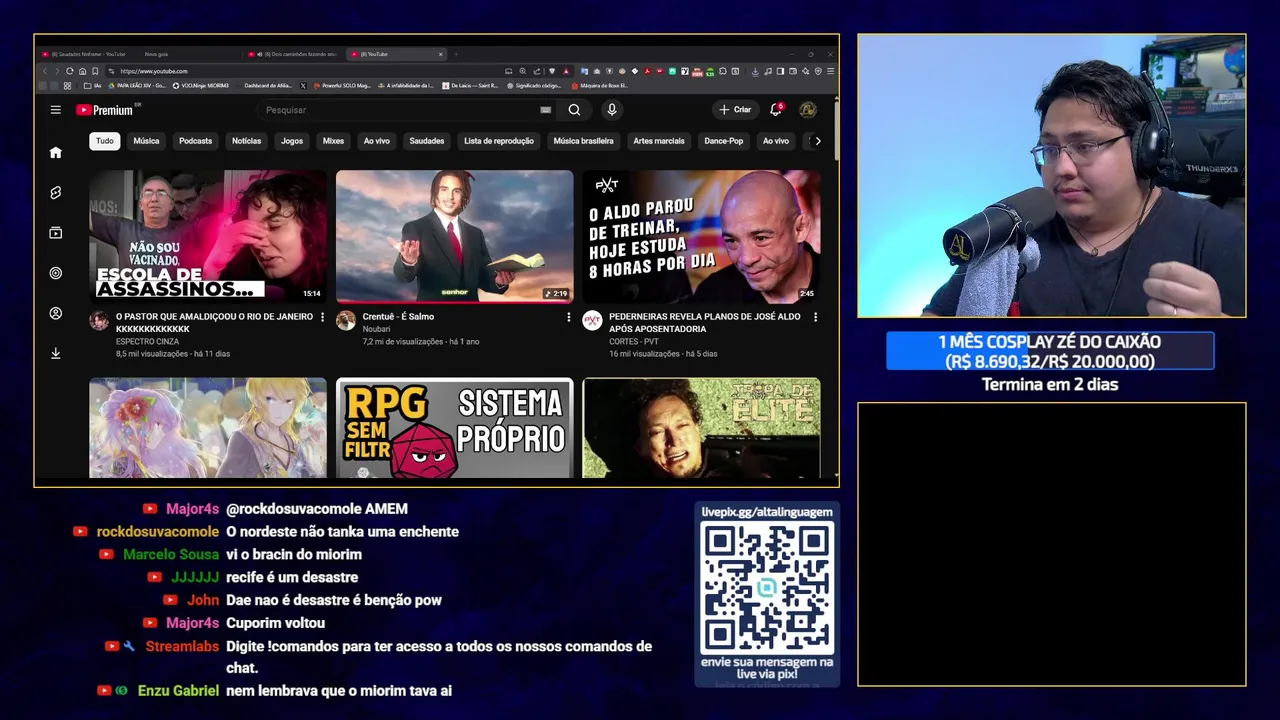Viewport: 1280px width, 720px height.
Task: Open the on-screen keyboard icon in search box
Action: pos(545,110)
